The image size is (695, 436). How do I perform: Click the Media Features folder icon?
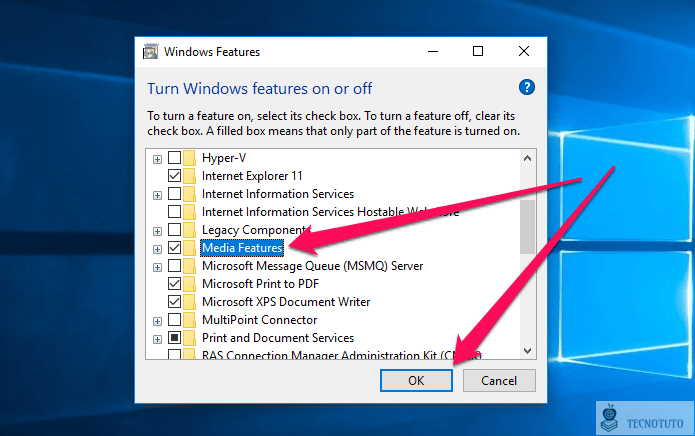pyautogui.click(x=189, y=248)
